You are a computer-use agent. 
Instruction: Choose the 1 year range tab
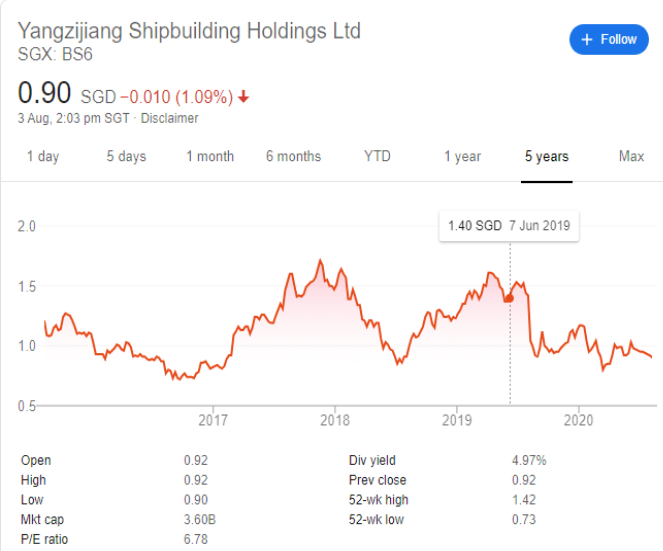[x=462, y=156]
